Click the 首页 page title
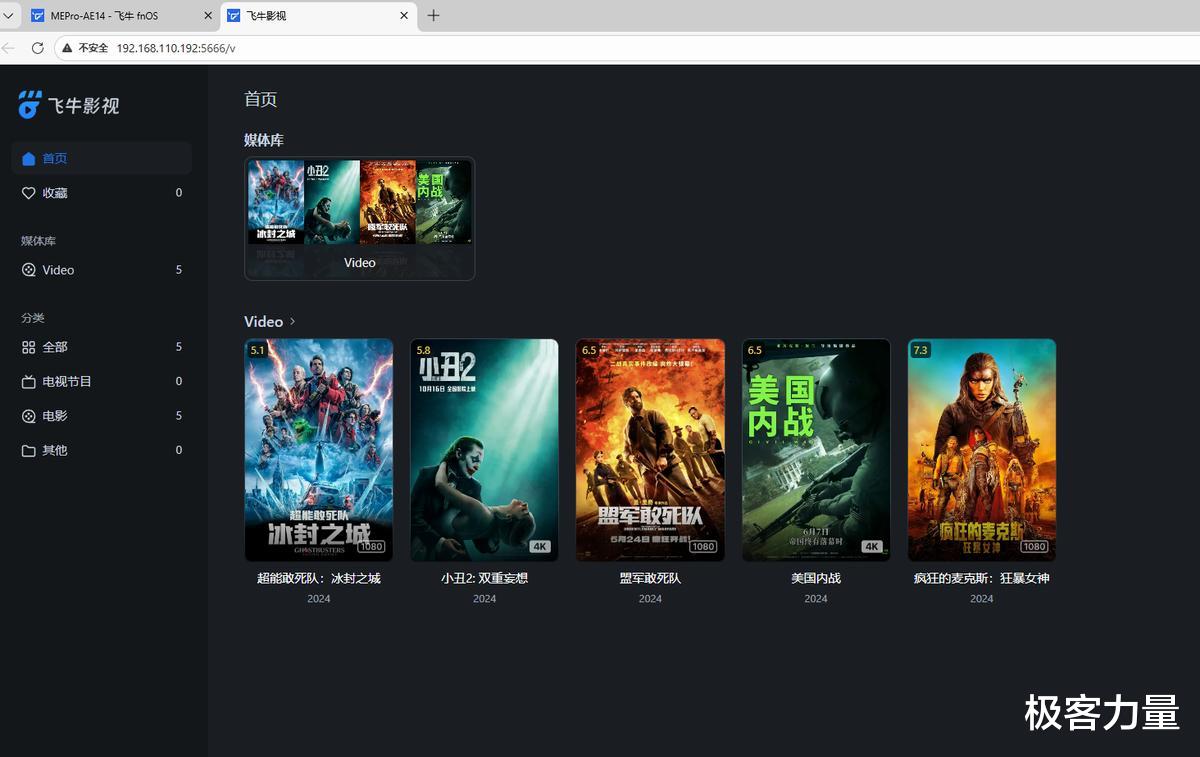 pyautogui.click(x=261, y=99)
